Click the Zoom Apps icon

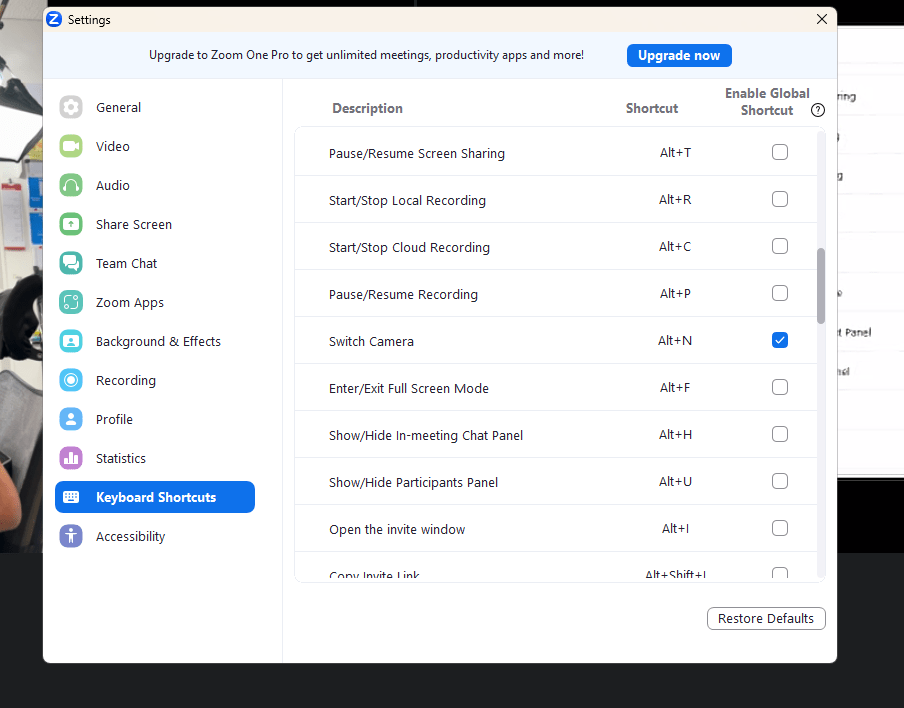[71, 302]
